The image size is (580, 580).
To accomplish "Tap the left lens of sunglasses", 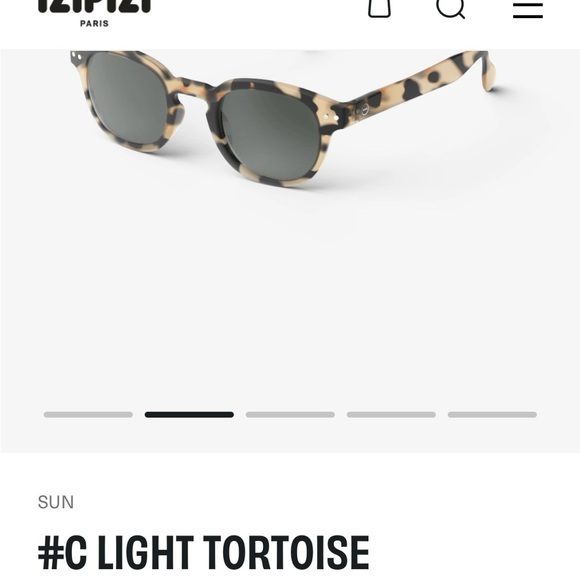I will coord(128,98).
